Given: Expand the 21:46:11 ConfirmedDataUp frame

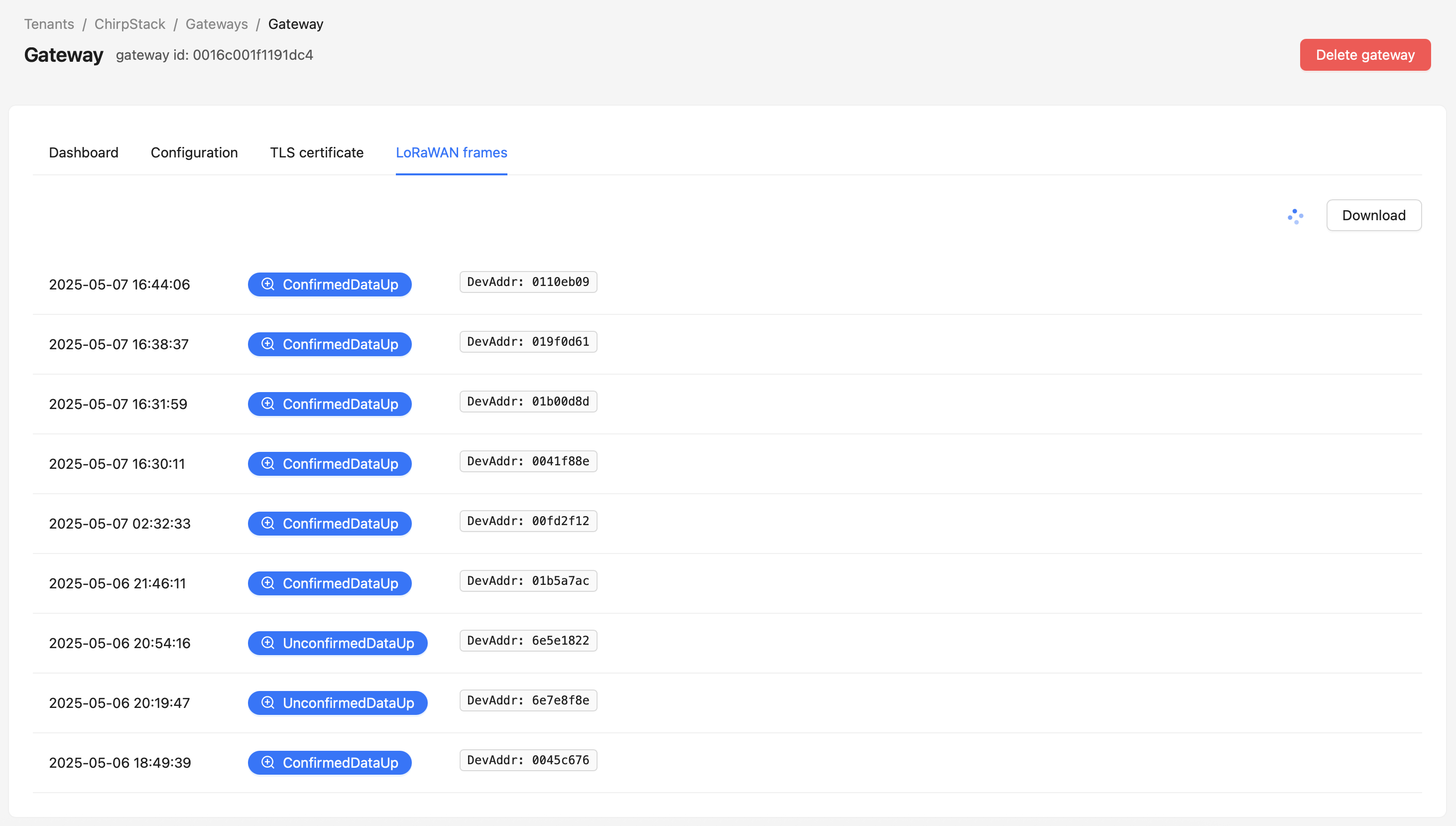Looking at the screenshot, I should click(330, 583).
